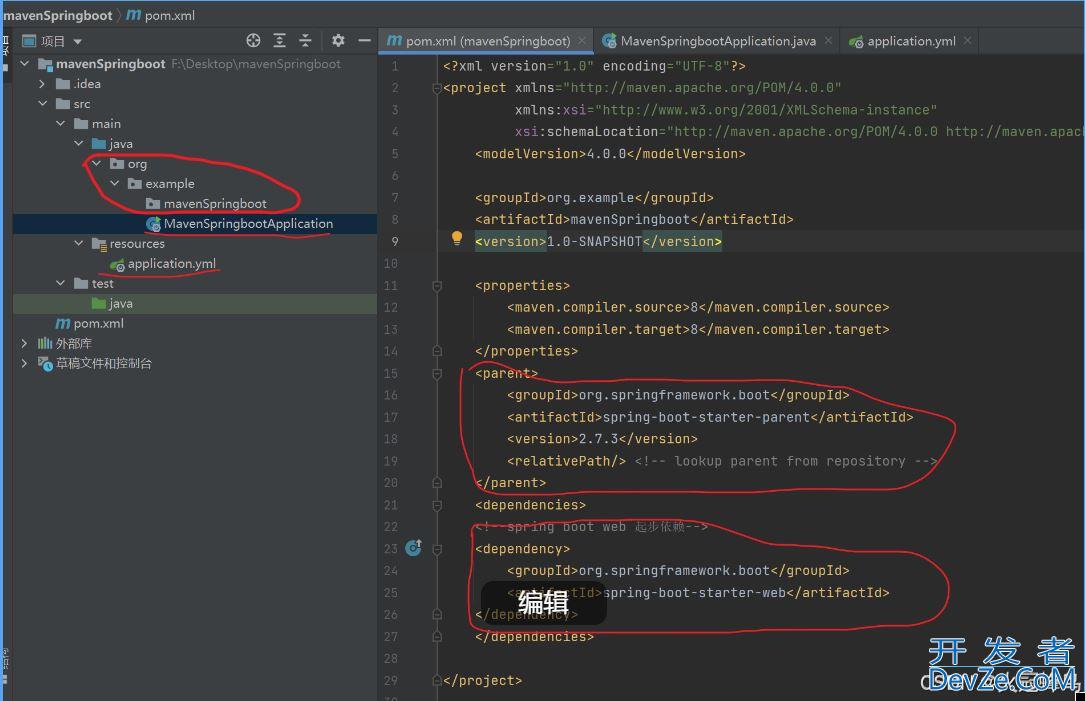Click the relativePath tag on line 19
The image size is (1085, 701).
[x=566, y=461]
